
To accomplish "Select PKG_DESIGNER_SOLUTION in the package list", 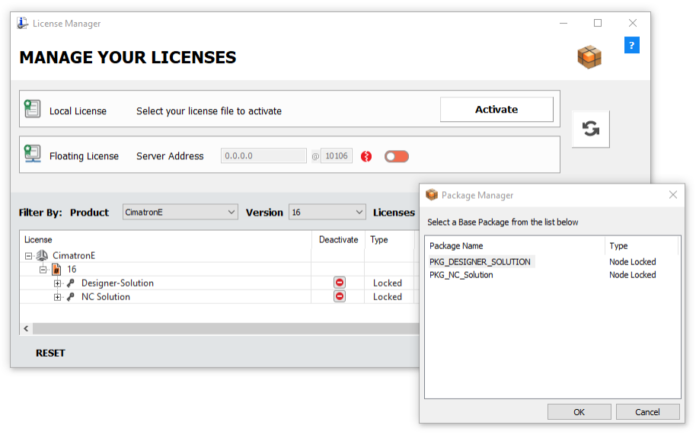I will pos(481,261).
